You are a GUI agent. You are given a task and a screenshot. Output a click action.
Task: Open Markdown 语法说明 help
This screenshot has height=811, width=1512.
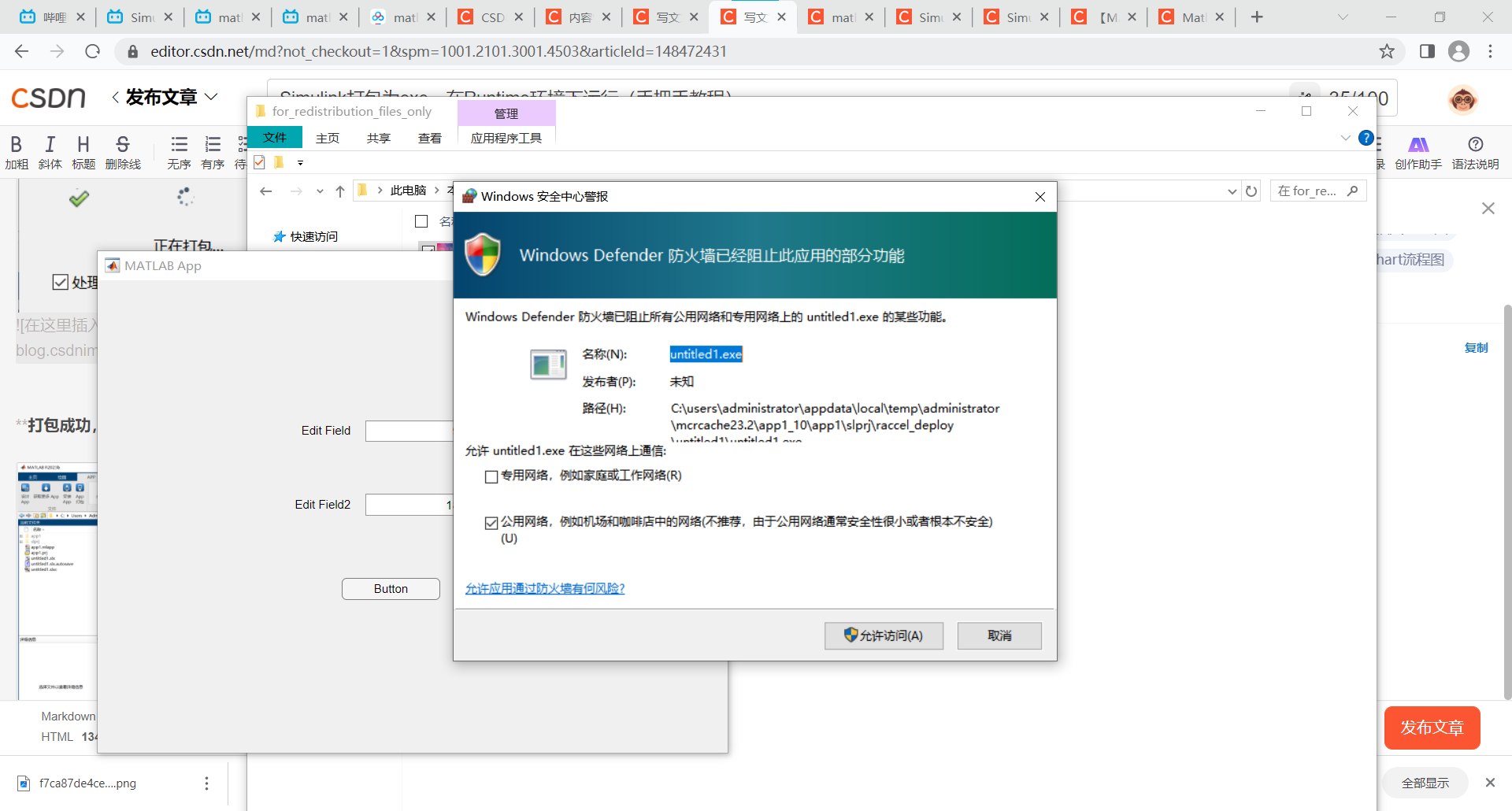coord(1476,151)
